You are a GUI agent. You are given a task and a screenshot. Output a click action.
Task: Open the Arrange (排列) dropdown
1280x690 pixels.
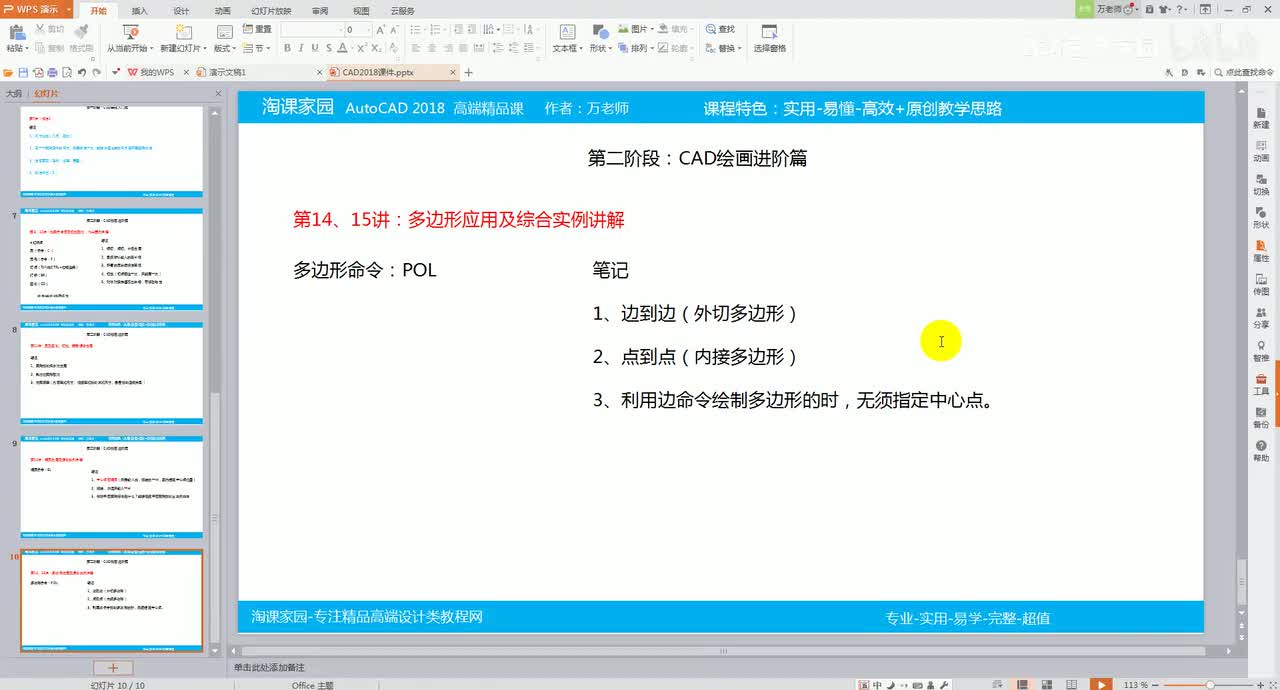click(x=635, y=48)
